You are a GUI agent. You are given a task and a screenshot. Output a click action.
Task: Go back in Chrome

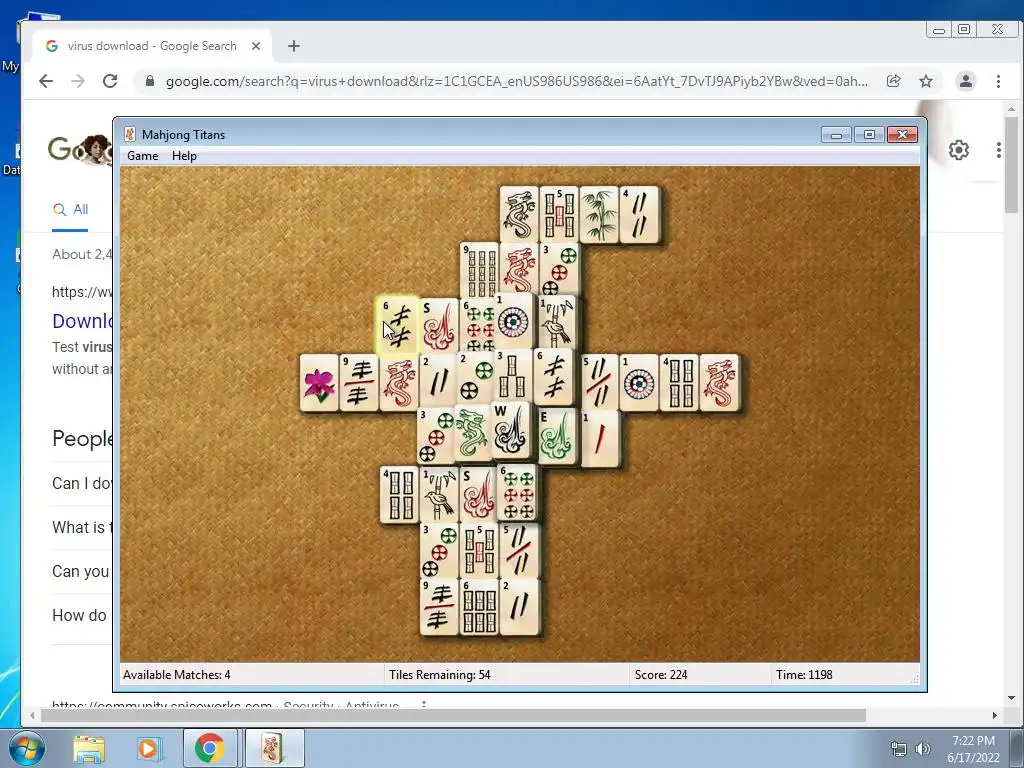(46, 81)
